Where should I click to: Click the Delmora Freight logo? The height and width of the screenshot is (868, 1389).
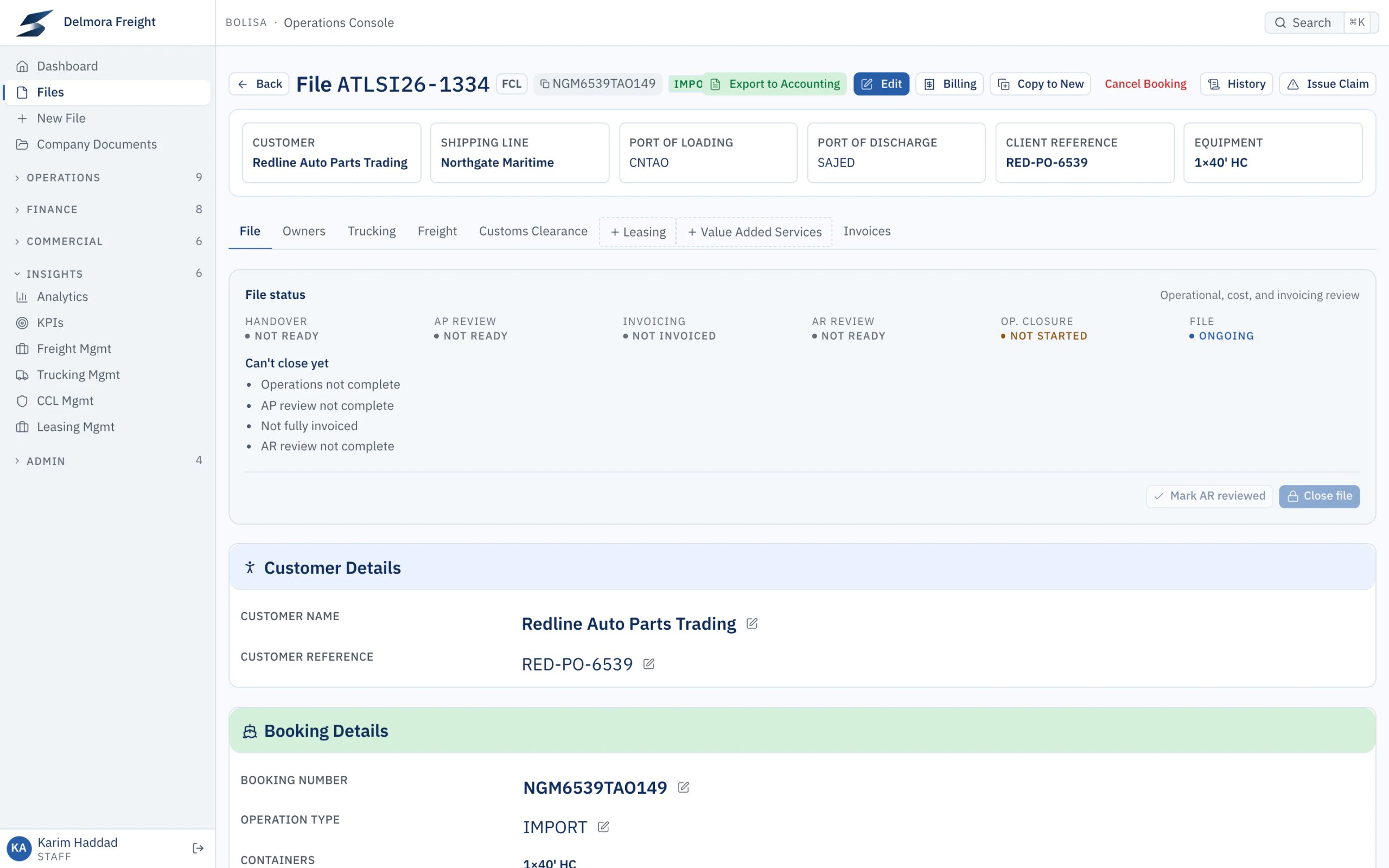(34, 22)
